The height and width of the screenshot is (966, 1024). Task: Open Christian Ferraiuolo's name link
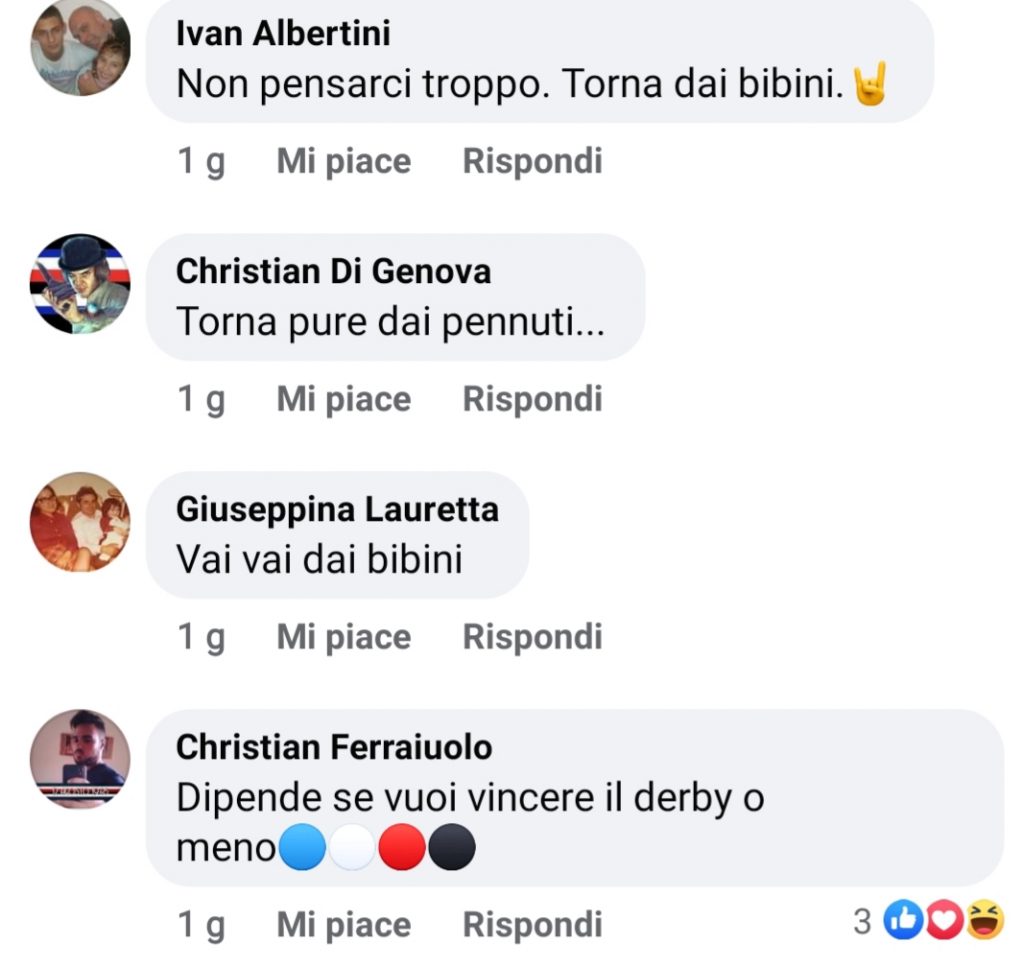(x=334, y=747)
